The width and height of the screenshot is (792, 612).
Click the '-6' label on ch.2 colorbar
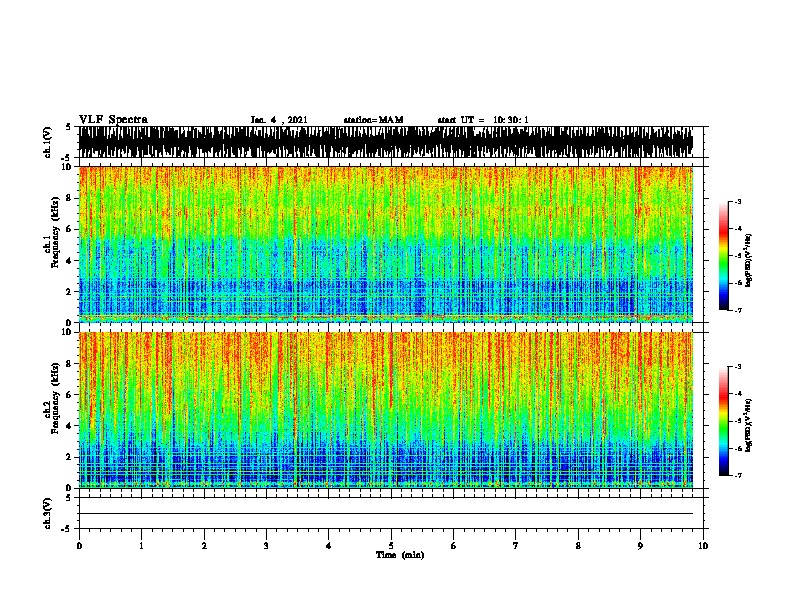pos(737,448)
